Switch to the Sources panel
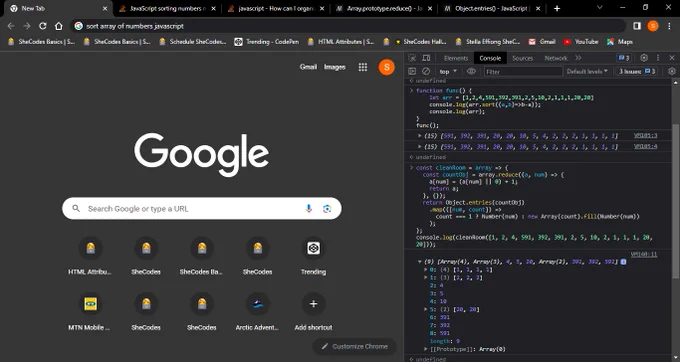 [522, 58]
